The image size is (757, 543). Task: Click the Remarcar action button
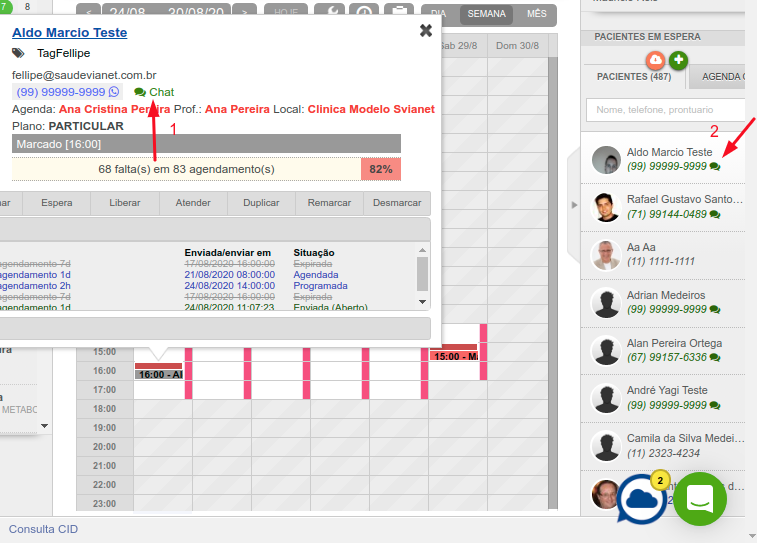click(x=329, y=203)
